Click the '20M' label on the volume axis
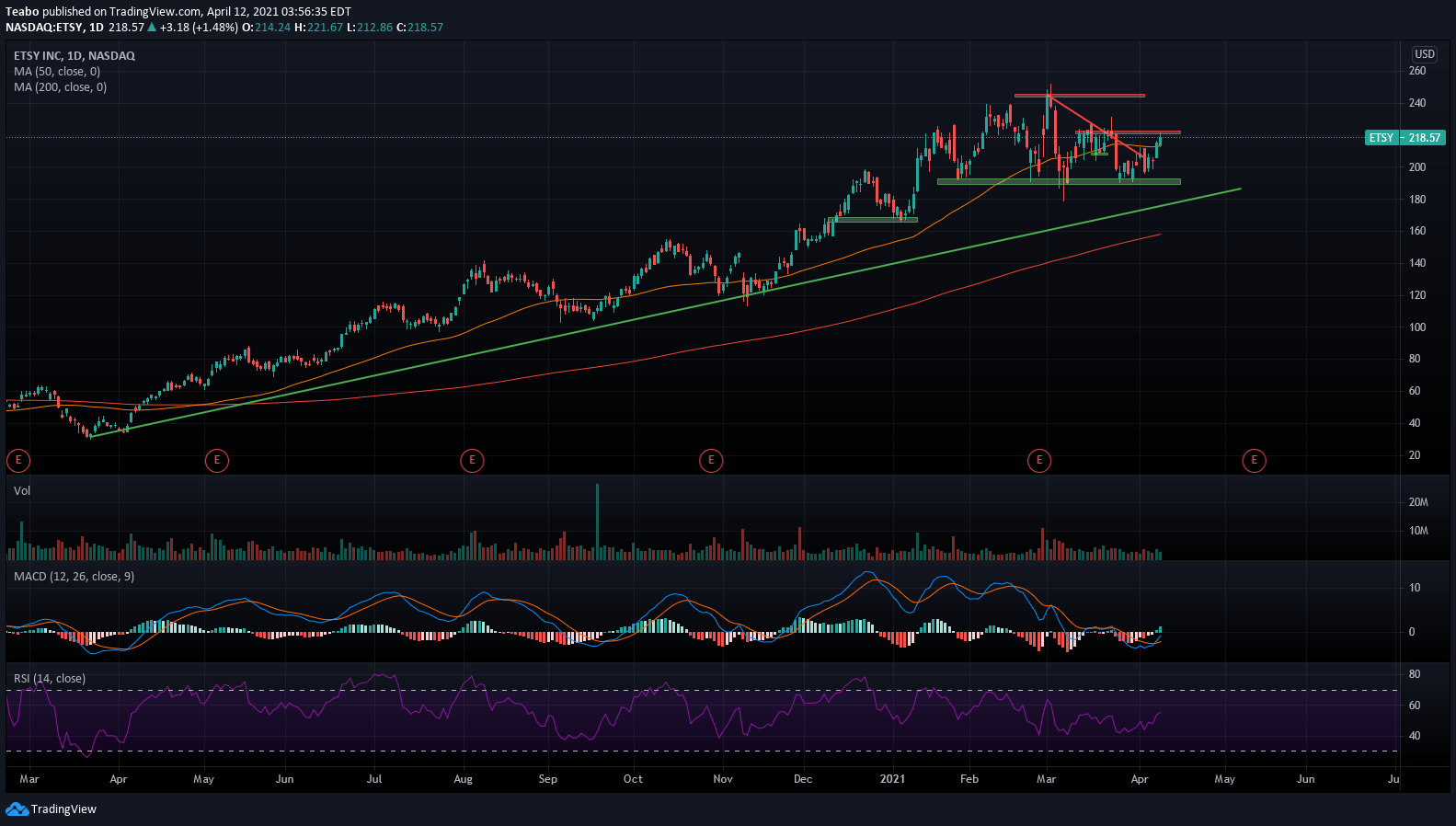The height and width of the screenshot is (826, 1456). [x=1418, y=502]
